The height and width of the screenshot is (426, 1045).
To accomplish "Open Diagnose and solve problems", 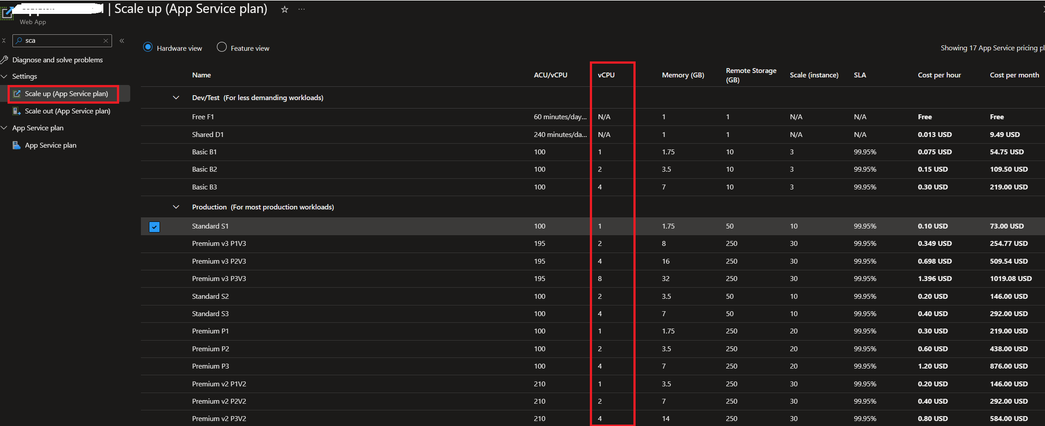I will (x=58, y=60).
